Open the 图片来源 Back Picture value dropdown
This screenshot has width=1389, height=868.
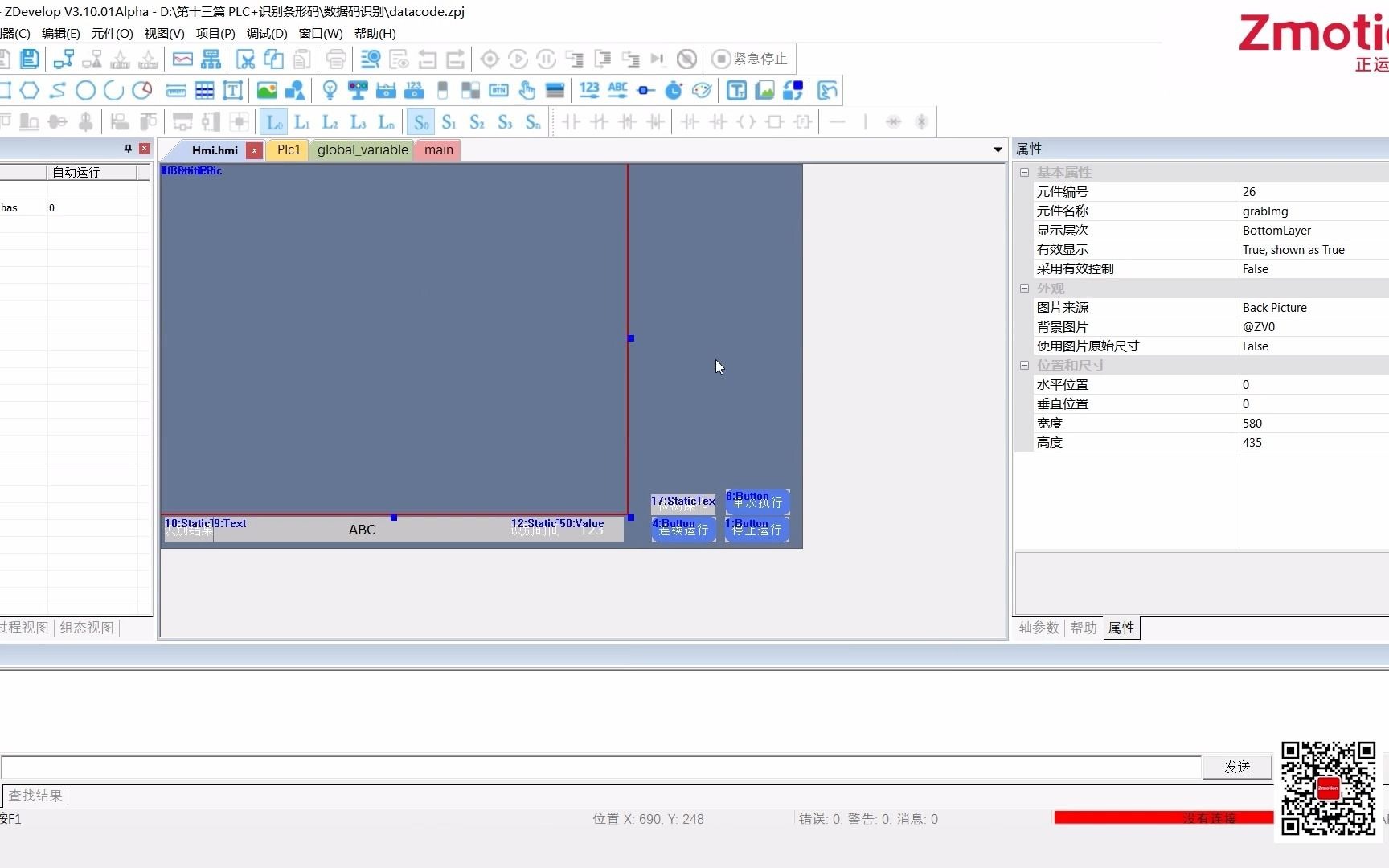1313,308
